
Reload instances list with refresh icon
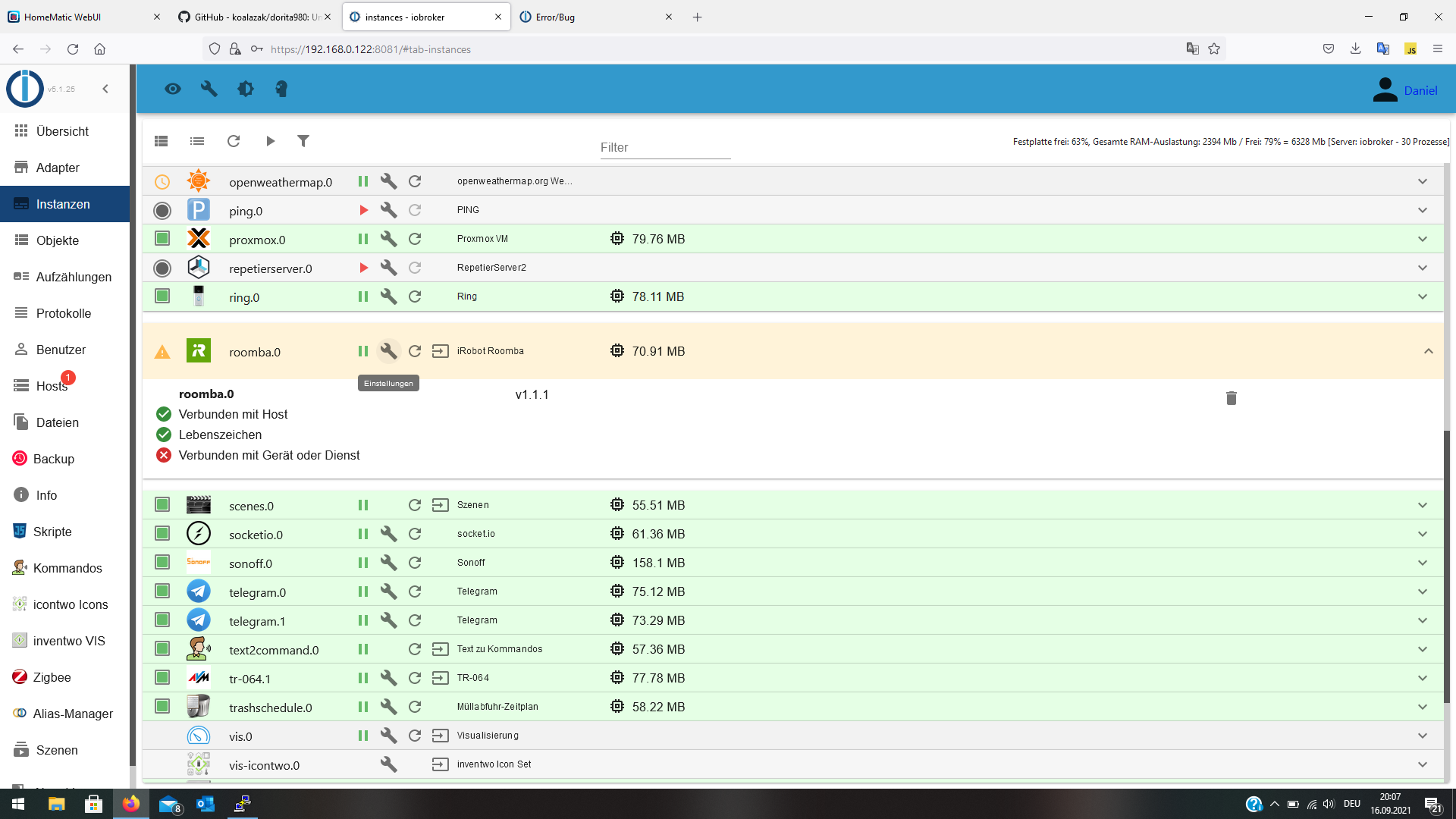(234, 141)
